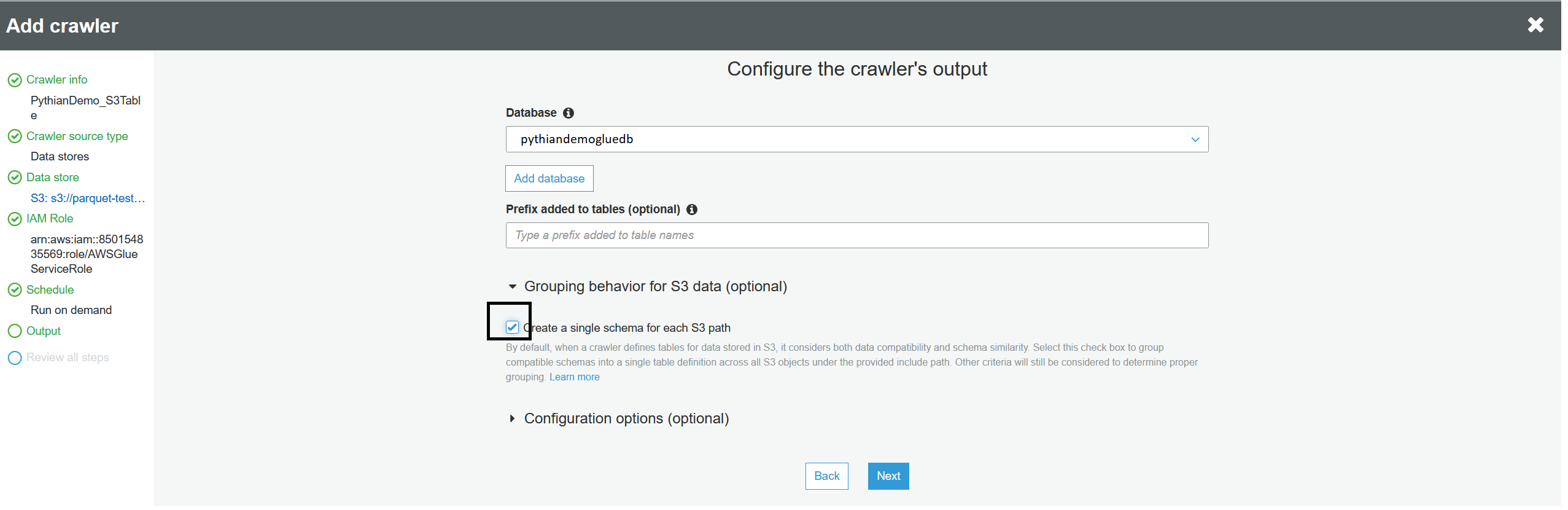Image resolution: width=1568 pixels, height=510 pixels.
Task: Expand Configuration options section
Action: coord(513,419)
